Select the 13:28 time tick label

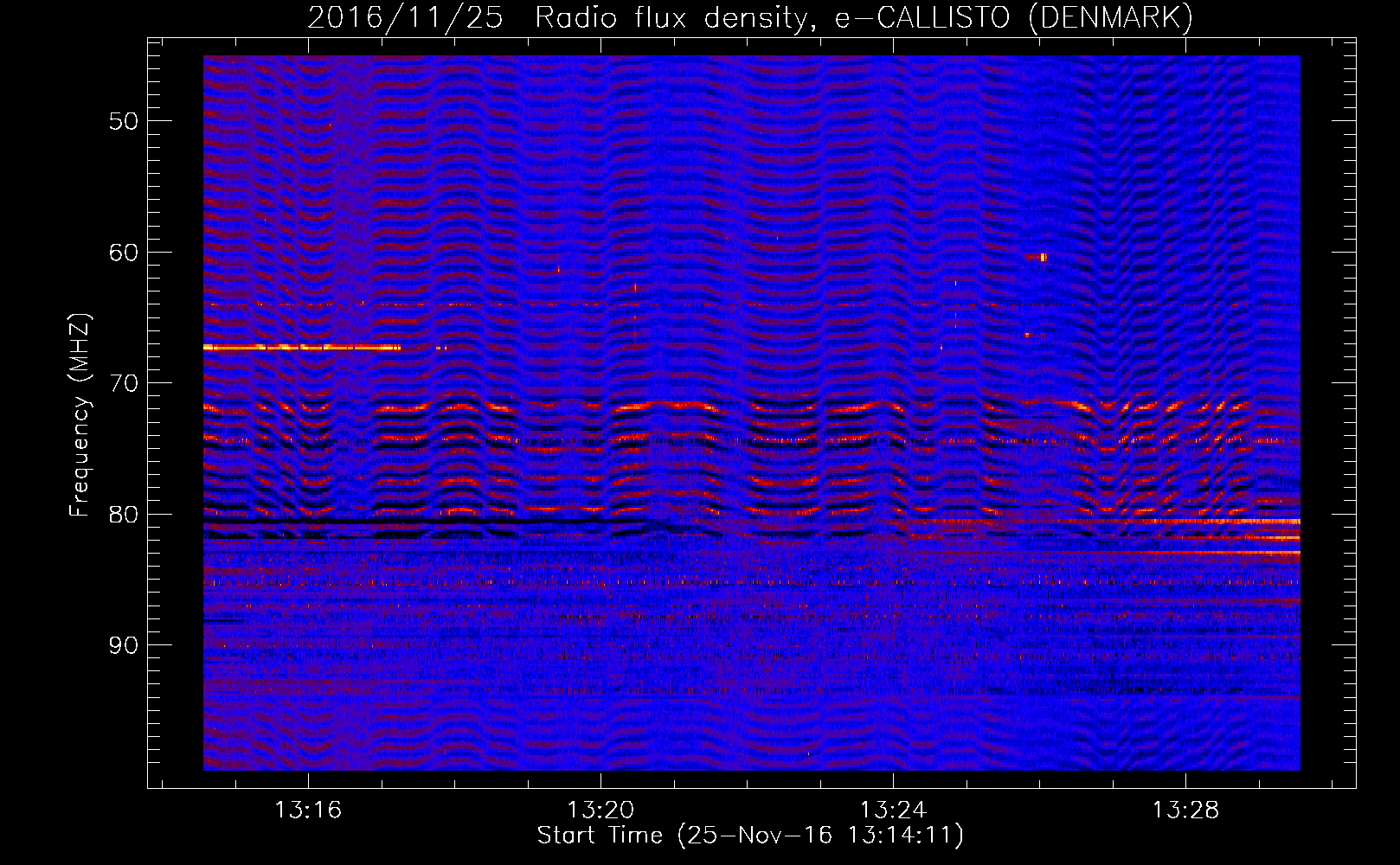[1185, 810]
